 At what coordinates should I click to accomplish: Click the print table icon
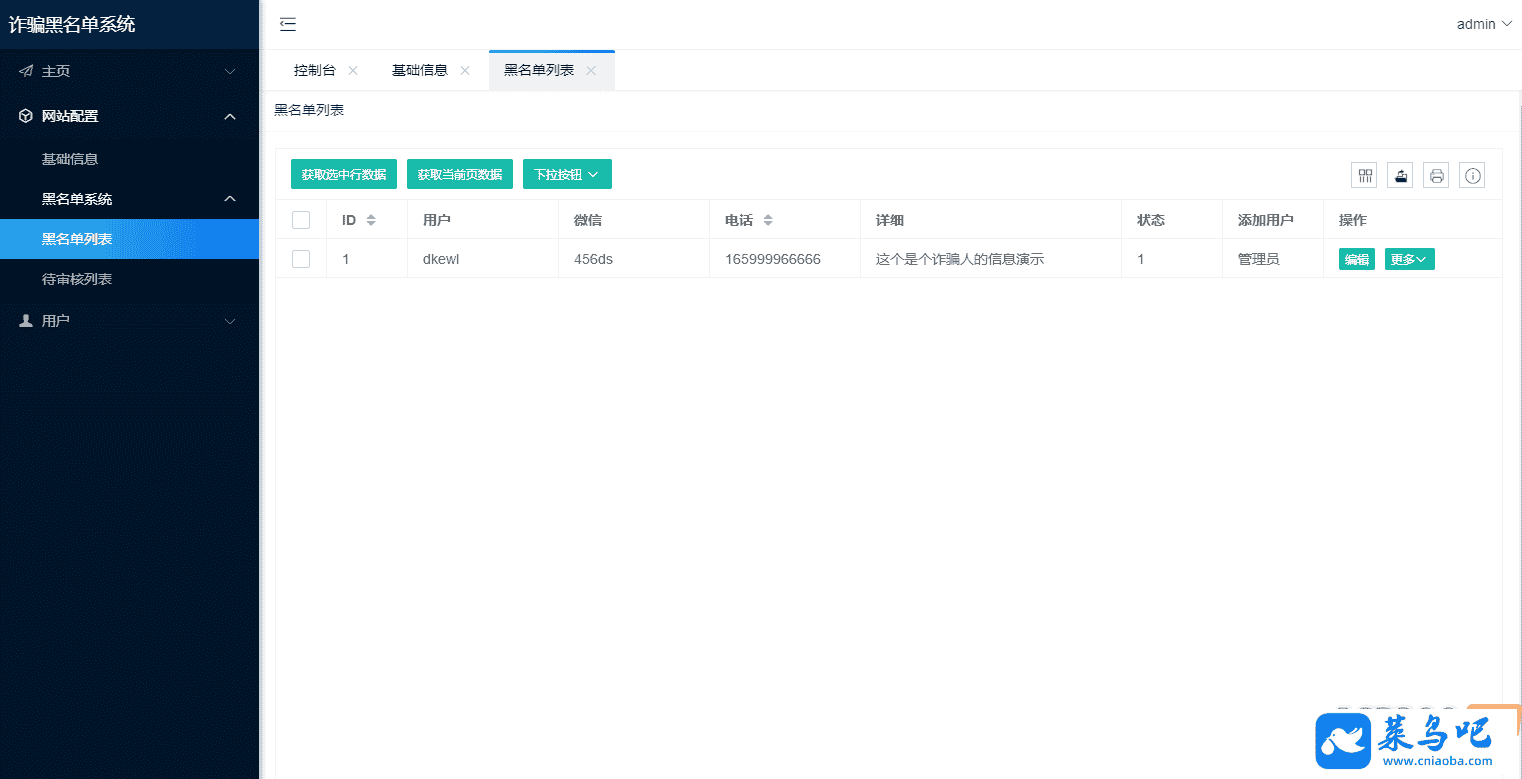click(x=1436, y=176)
